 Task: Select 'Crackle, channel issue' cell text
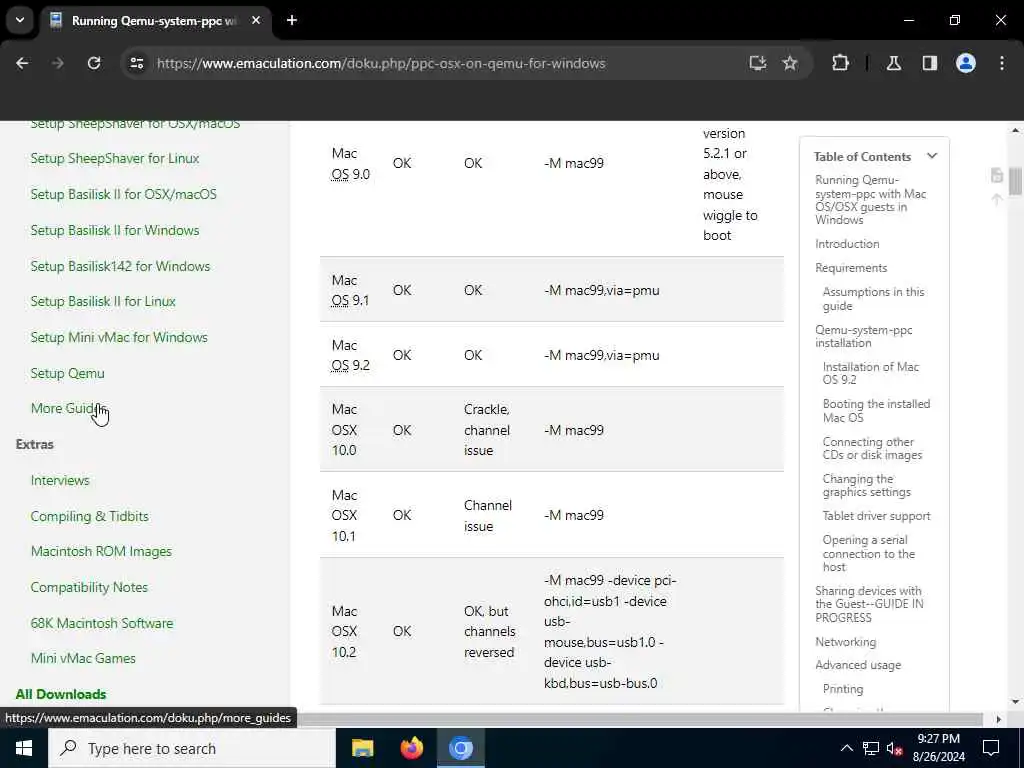[x=487, y=430]
